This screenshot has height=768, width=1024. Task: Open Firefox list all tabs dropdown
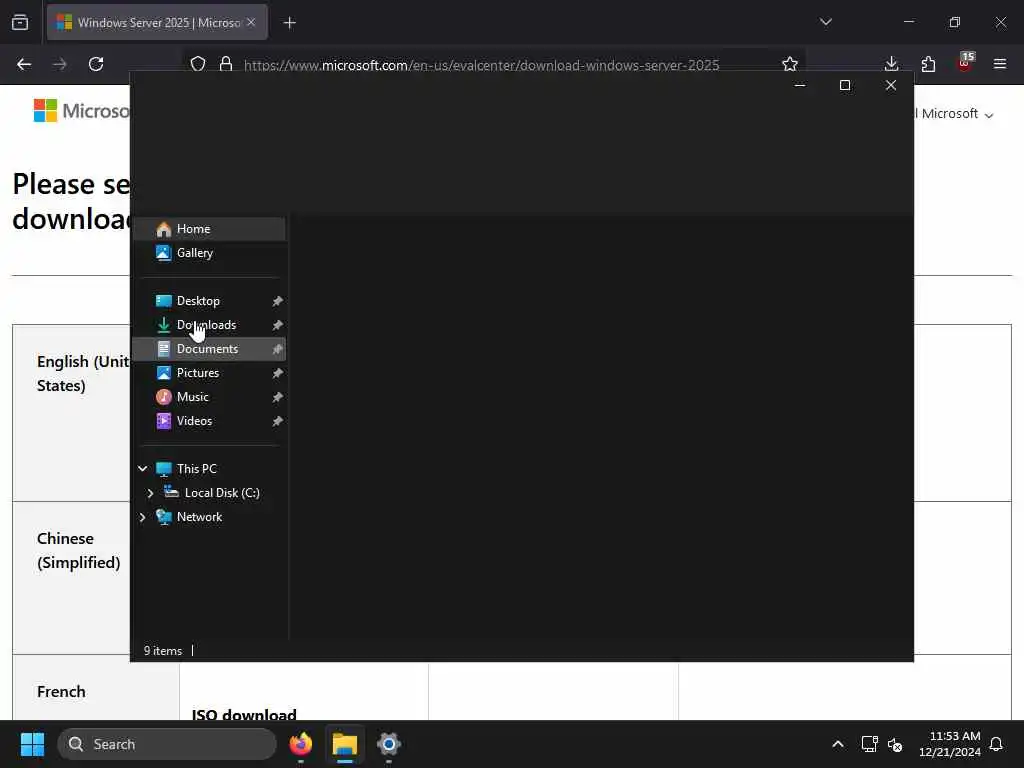pyautogui.click(x=826, y=22)
